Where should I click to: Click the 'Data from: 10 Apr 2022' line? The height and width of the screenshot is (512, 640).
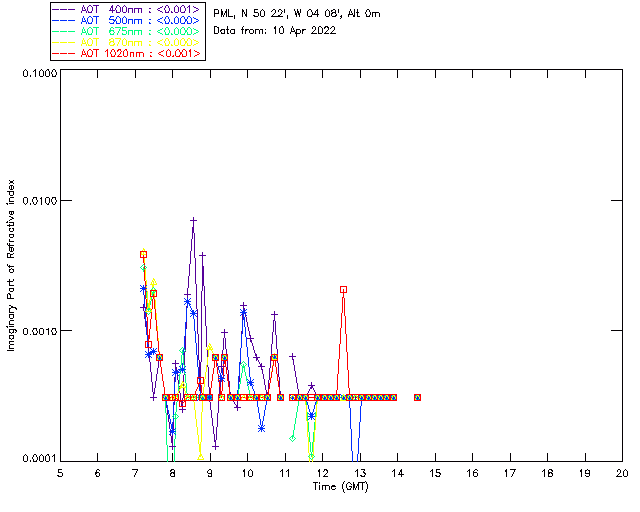coord(275,31)
